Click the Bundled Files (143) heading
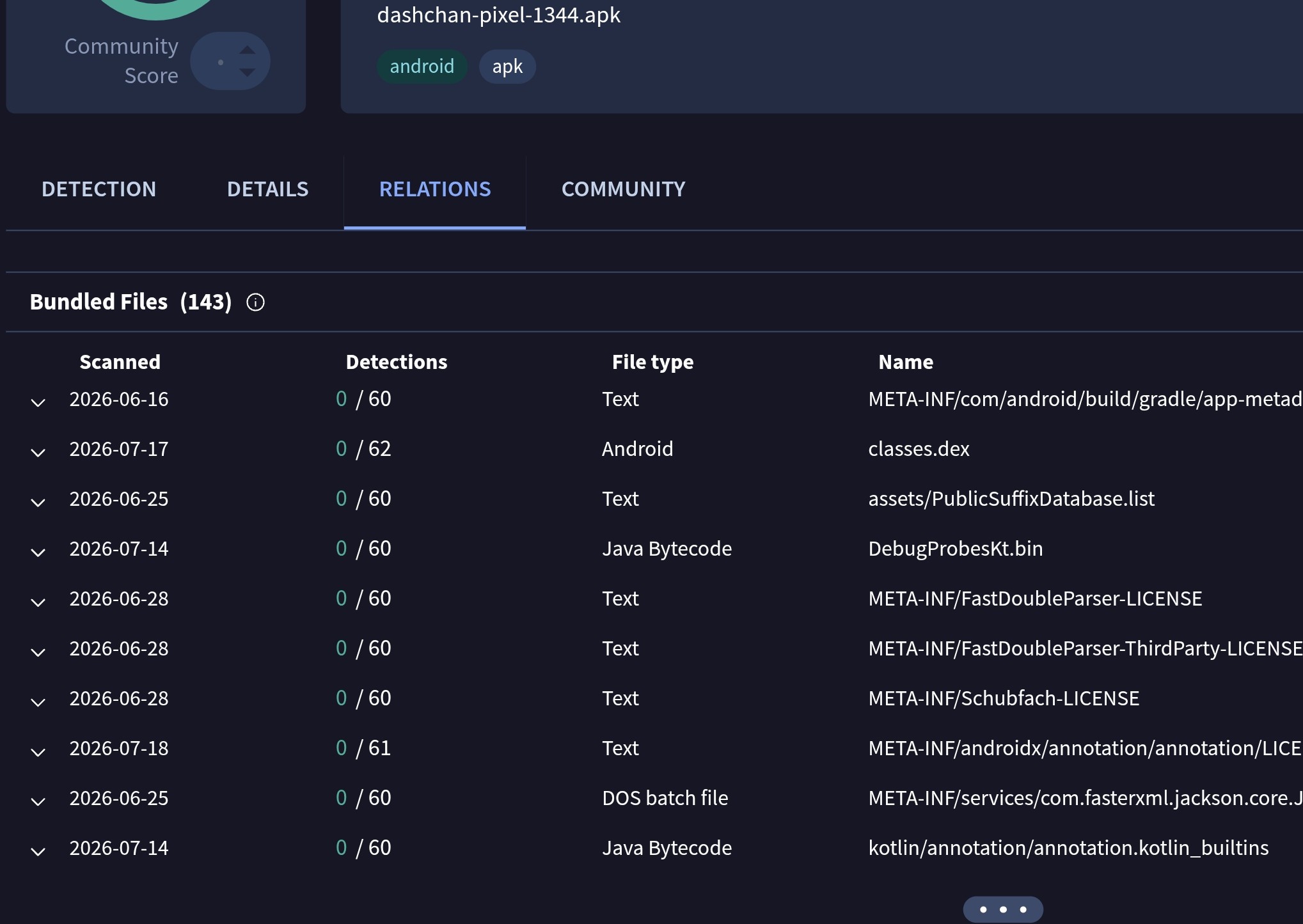Image resolution: width=1303 pixels, height=924 pixels. 130,302
